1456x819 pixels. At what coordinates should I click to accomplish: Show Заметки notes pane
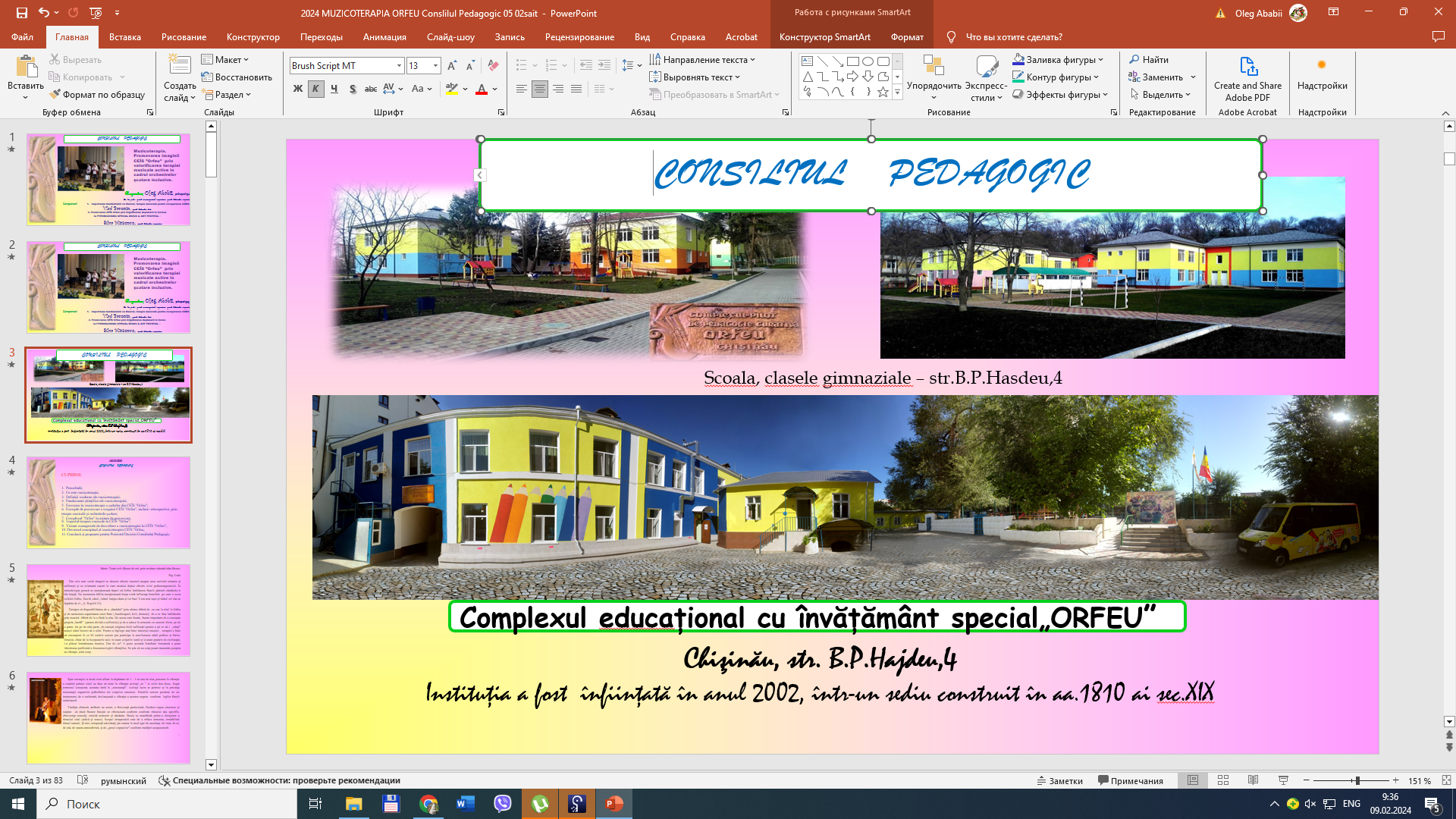[1059, 780]
